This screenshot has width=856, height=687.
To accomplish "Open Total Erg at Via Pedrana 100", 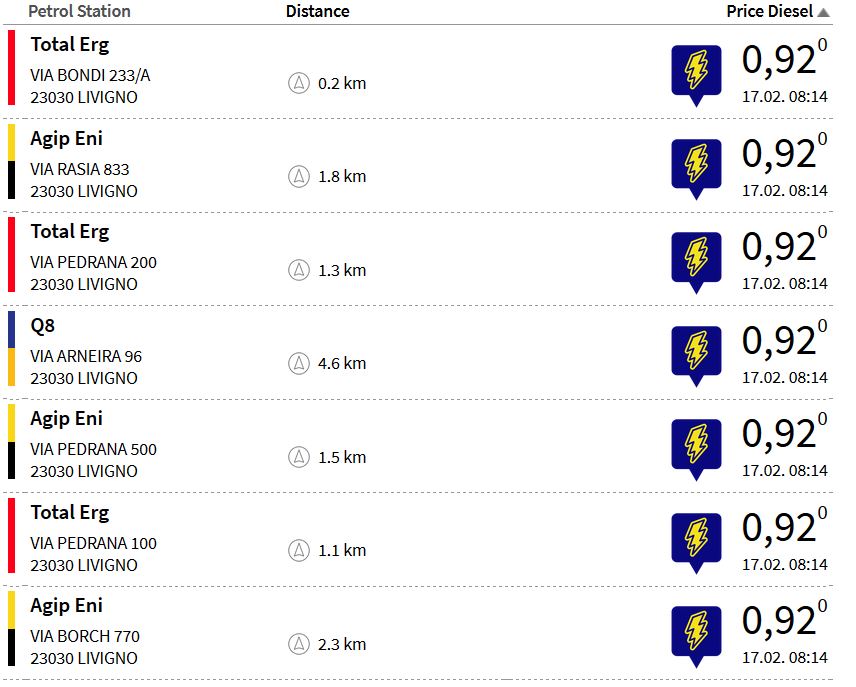I will point(69,513).
